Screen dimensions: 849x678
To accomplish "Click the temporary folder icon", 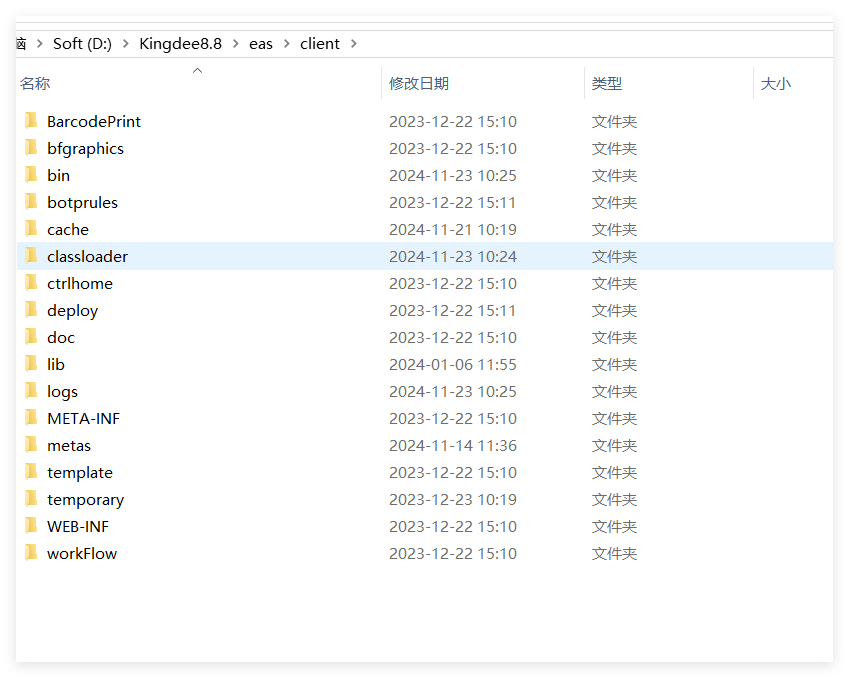I will pyautogui.click(x=31, y=499).
